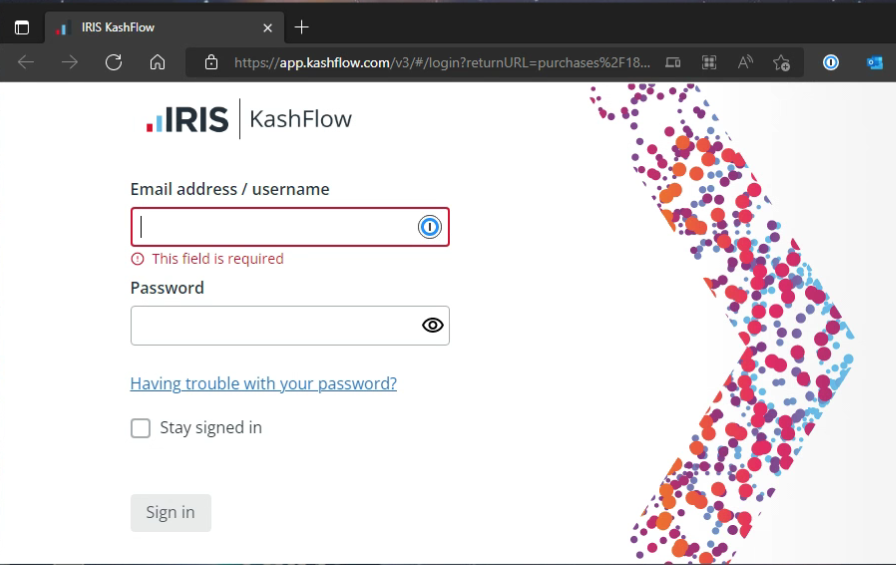Go to the browser home page icon

tap(157, 62)
